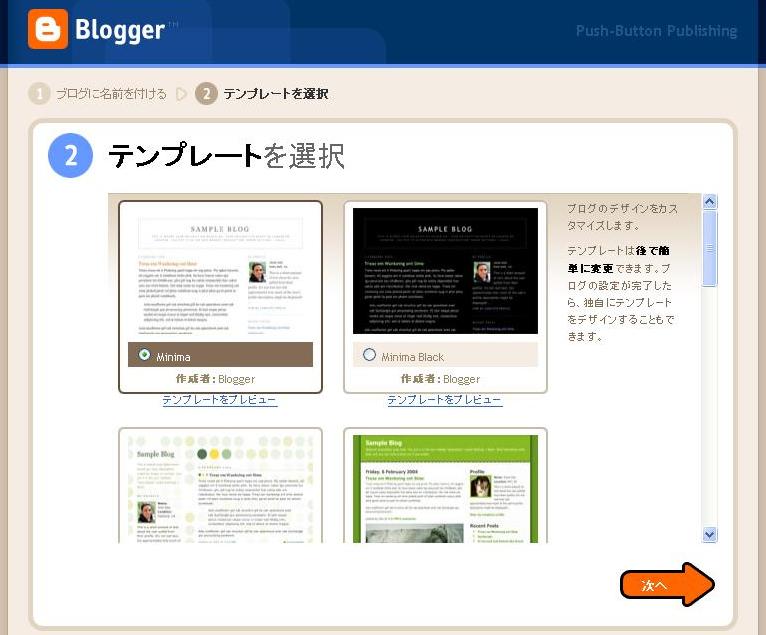Select the Minima template radio button
This screenshot has width=766, height=635.
point(144,354)
